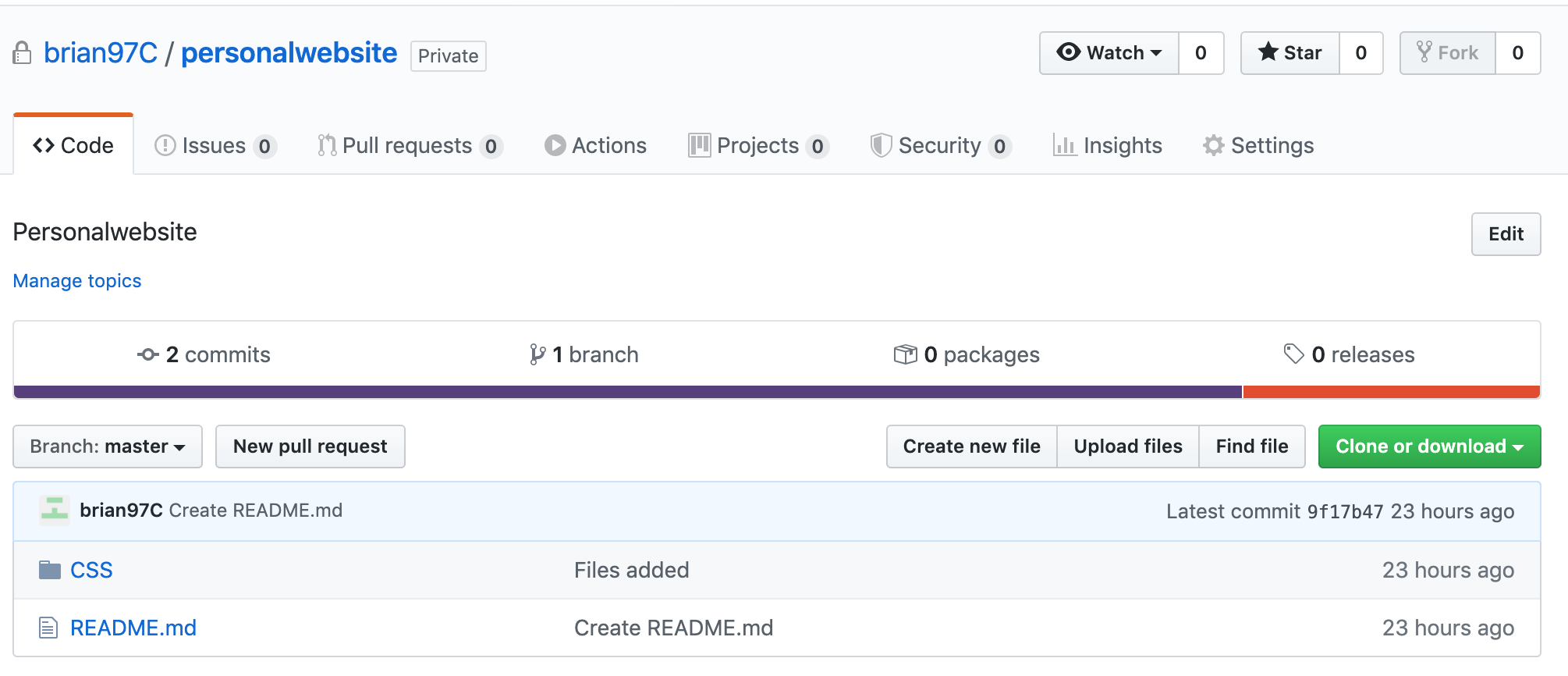The width and height of the screenshot is (1568, 676).
Task: Open the 'Files added' commit message
Action: pos(632,570)
